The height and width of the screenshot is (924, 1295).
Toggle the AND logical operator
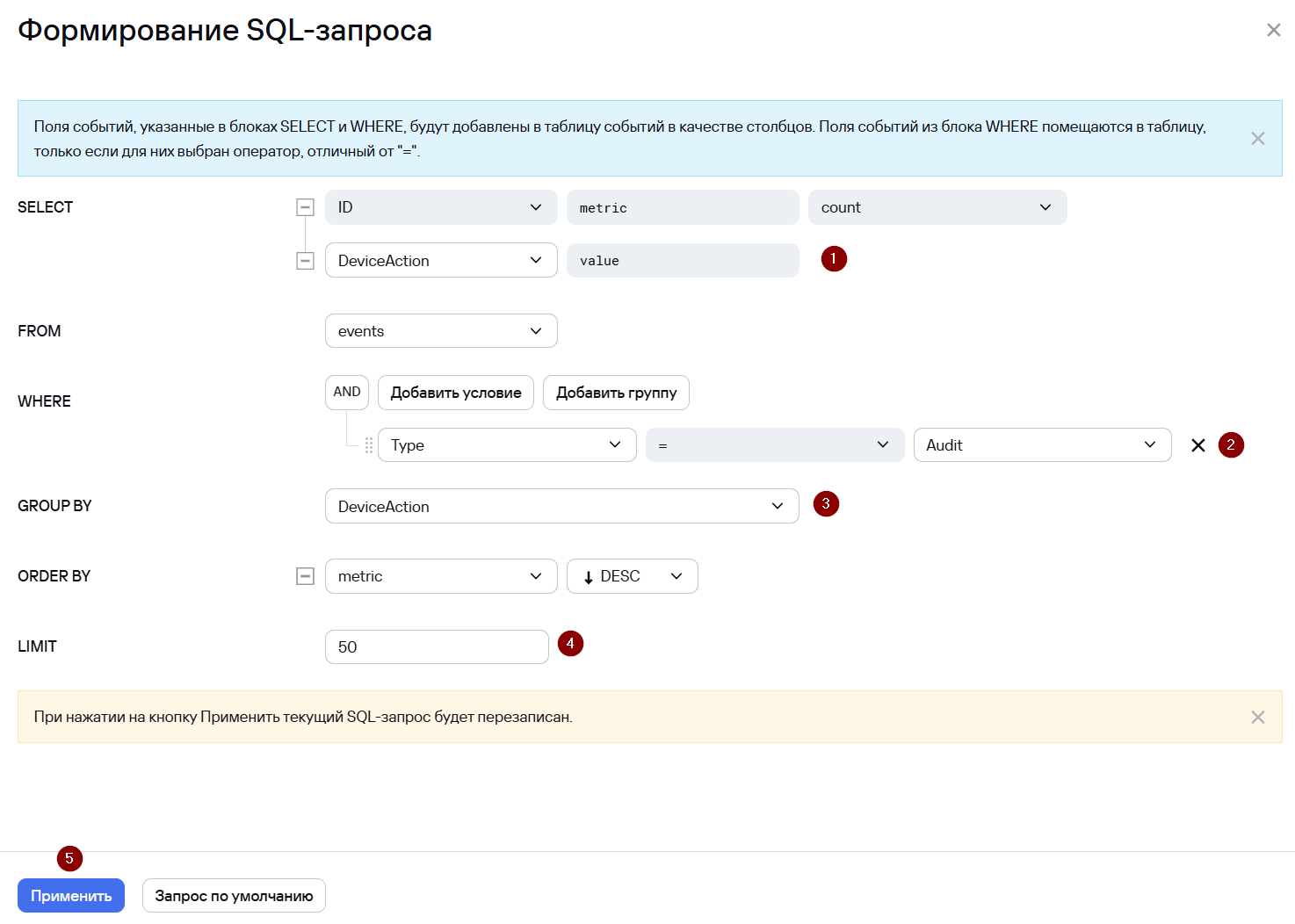click(x=347, y=393)
